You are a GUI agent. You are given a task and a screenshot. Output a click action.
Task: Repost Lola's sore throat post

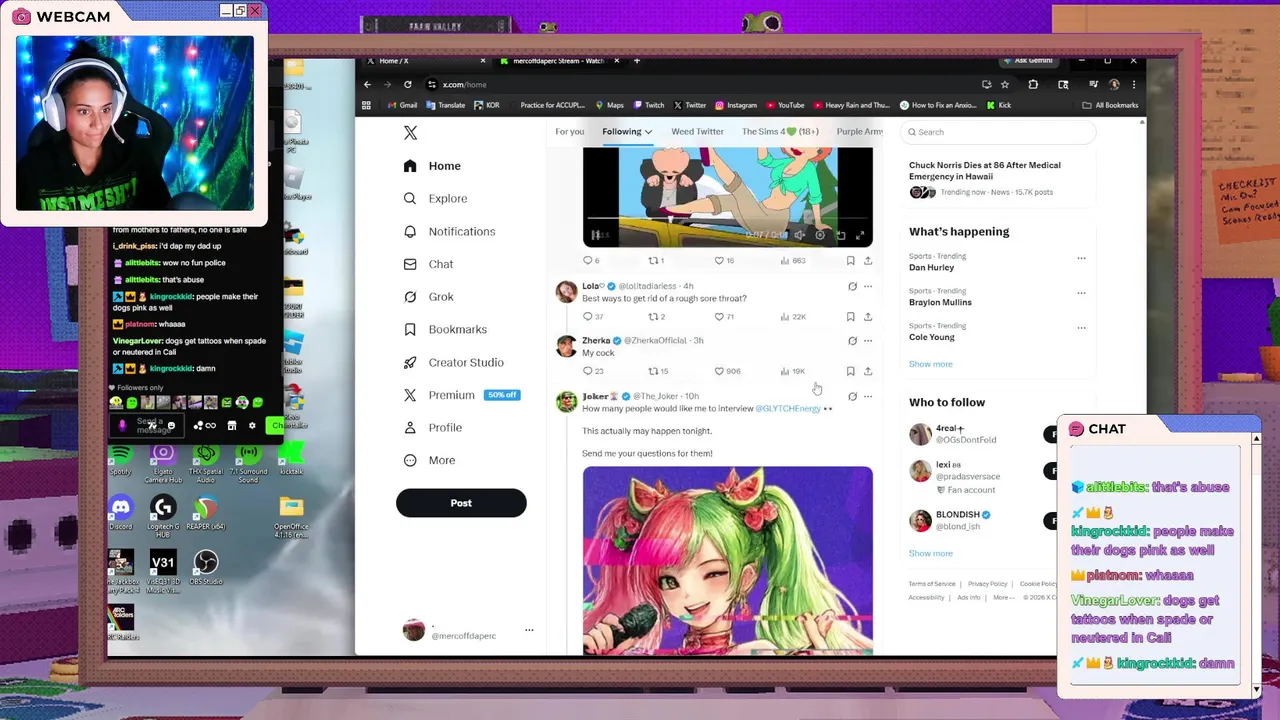click(x=656, y=317)
